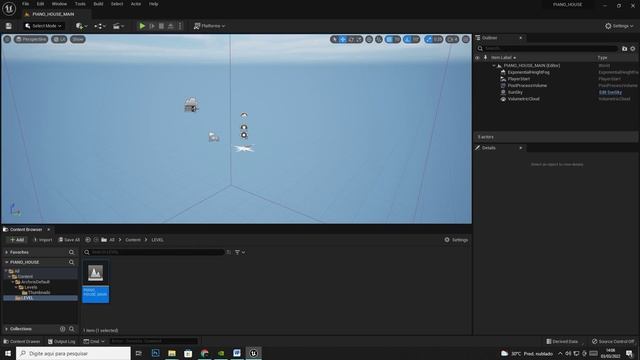Toggle surface snapping icon in viewport
640x360 pixels.
point(379,39)
